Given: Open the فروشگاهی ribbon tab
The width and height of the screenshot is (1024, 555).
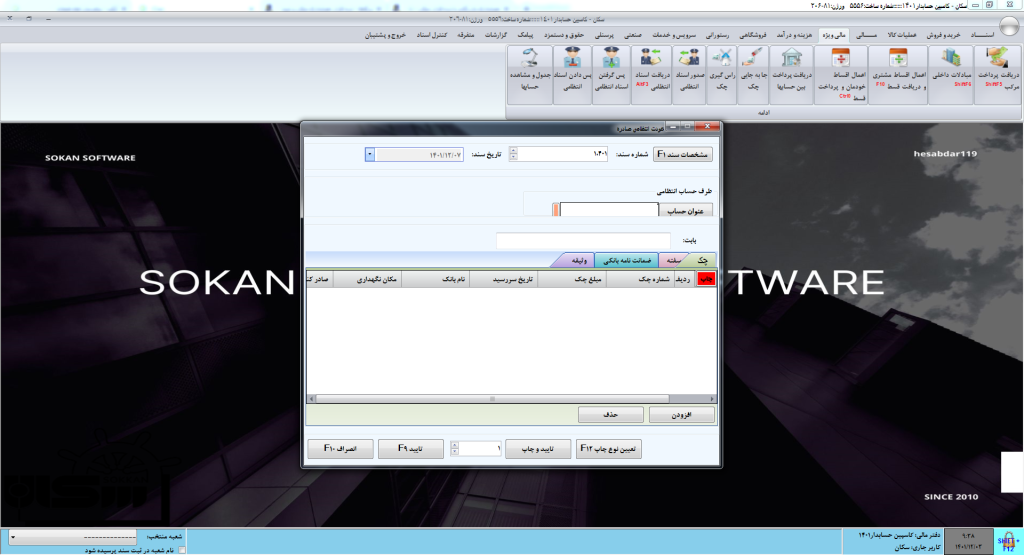Looking at the screenshot, I should (x=753, y=35).
